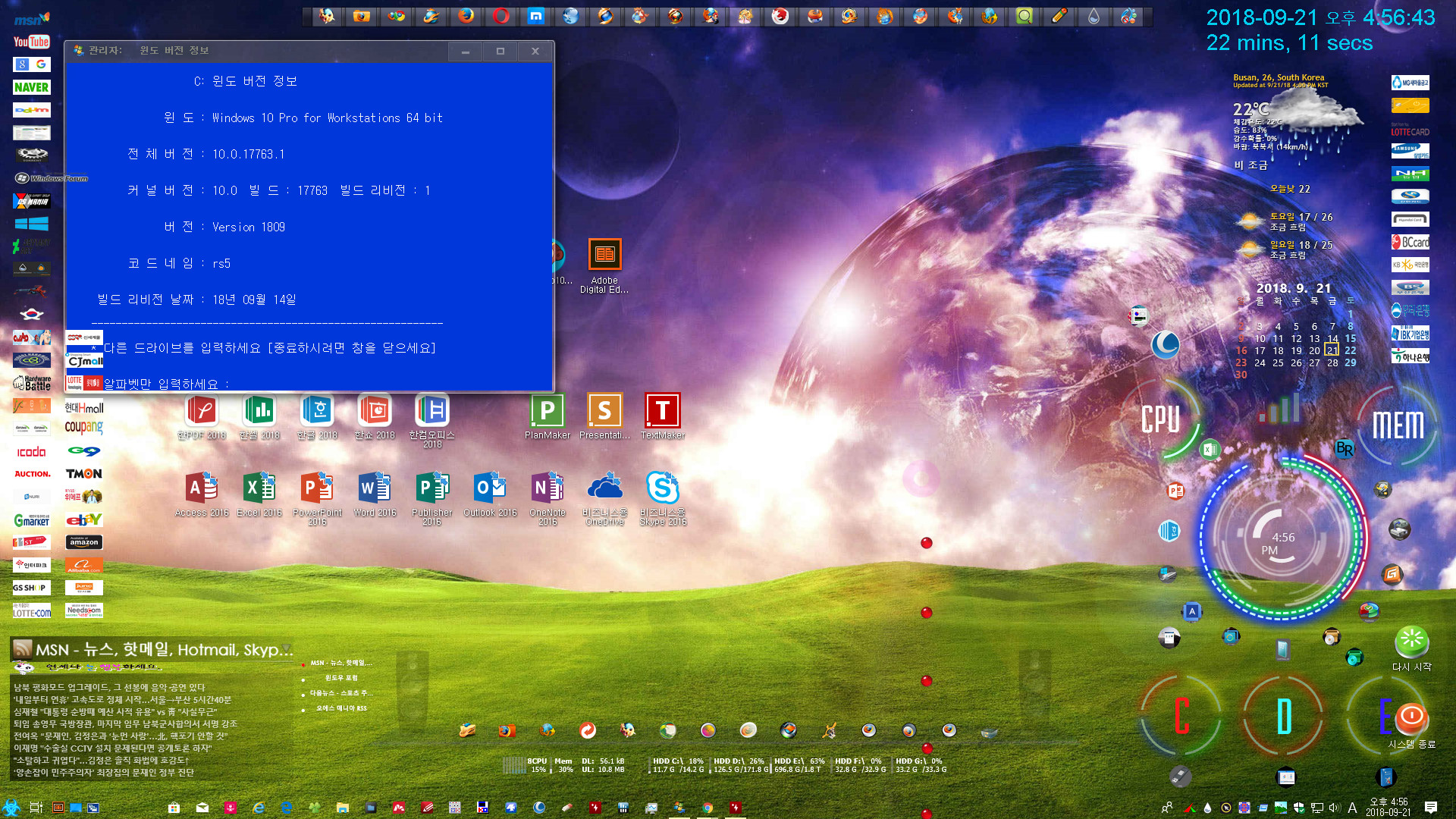The image size is (1456, 819).
Task: Click the MEM gauge widget
Action: pyautogui.click(x=1398, y=425)
